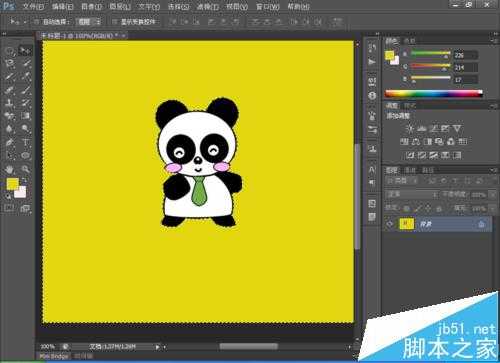Image resolution: width=500 pixels, height=363 pixels.
Task: Expand the layer Opacity dropdown arrow
Action: (492, 195)
